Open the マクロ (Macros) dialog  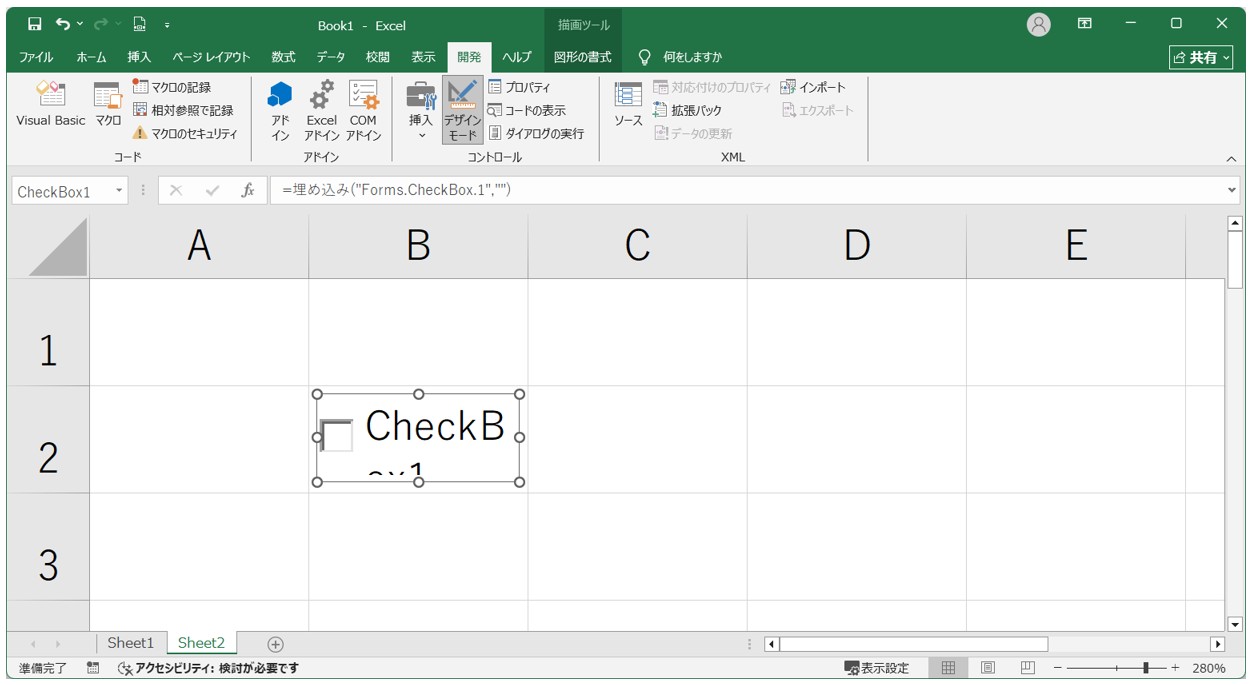coord(108,105)
